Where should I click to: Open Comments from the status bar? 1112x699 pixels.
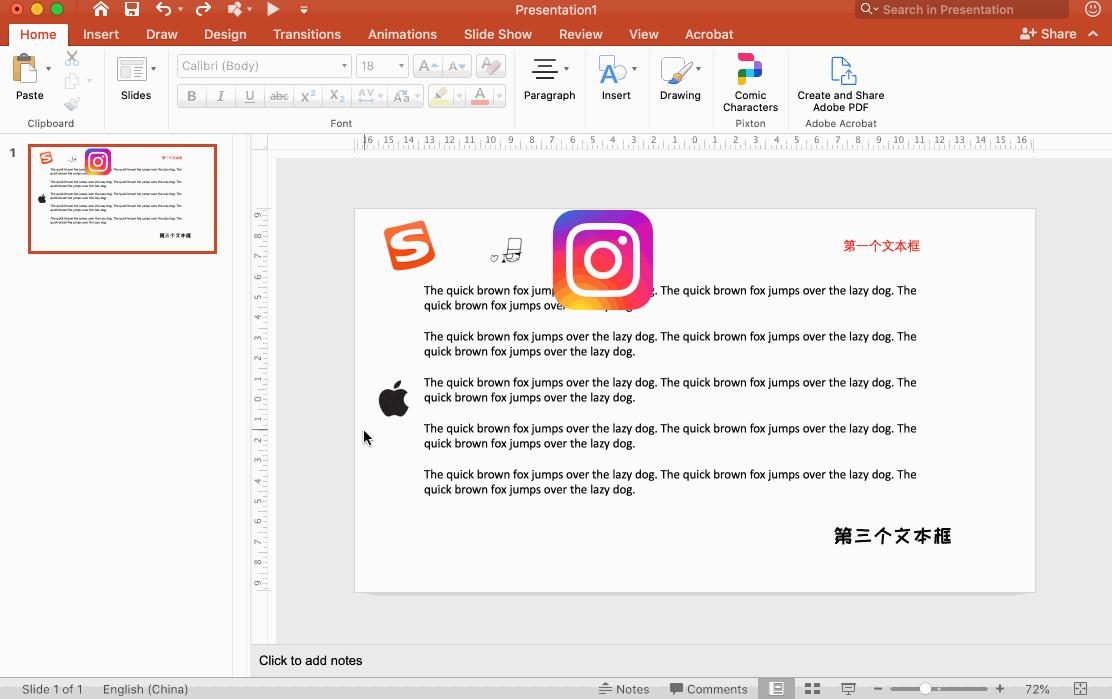point(708,689)
